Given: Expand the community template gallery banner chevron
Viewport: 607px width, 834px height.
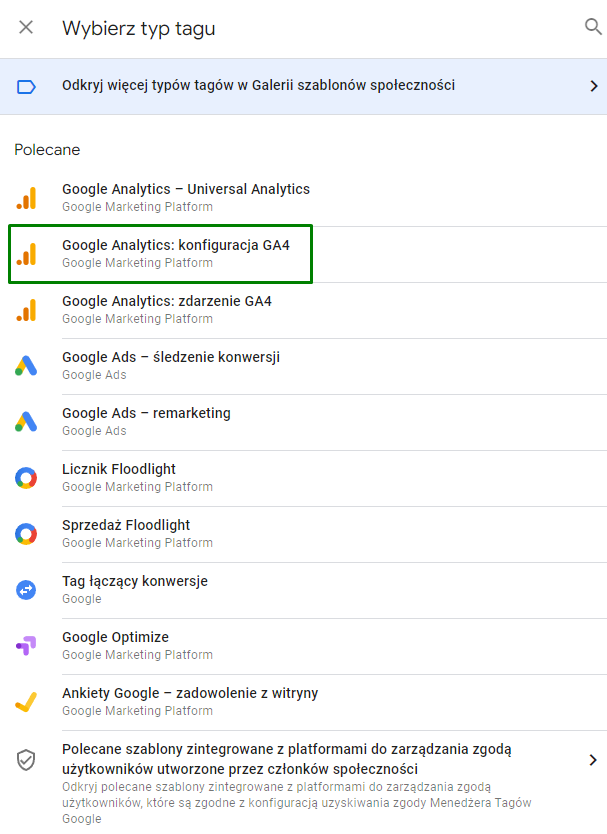Looking at the screenshot, I should 590,86.
